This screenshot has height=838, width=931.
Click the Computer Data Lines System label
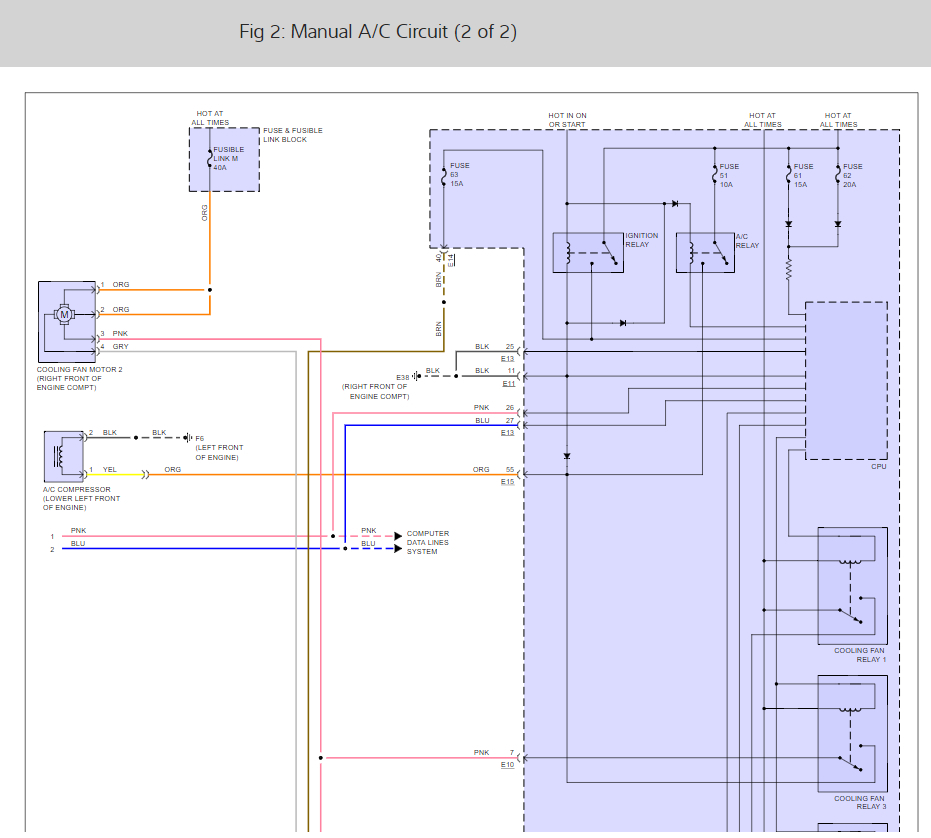(427, 543)
